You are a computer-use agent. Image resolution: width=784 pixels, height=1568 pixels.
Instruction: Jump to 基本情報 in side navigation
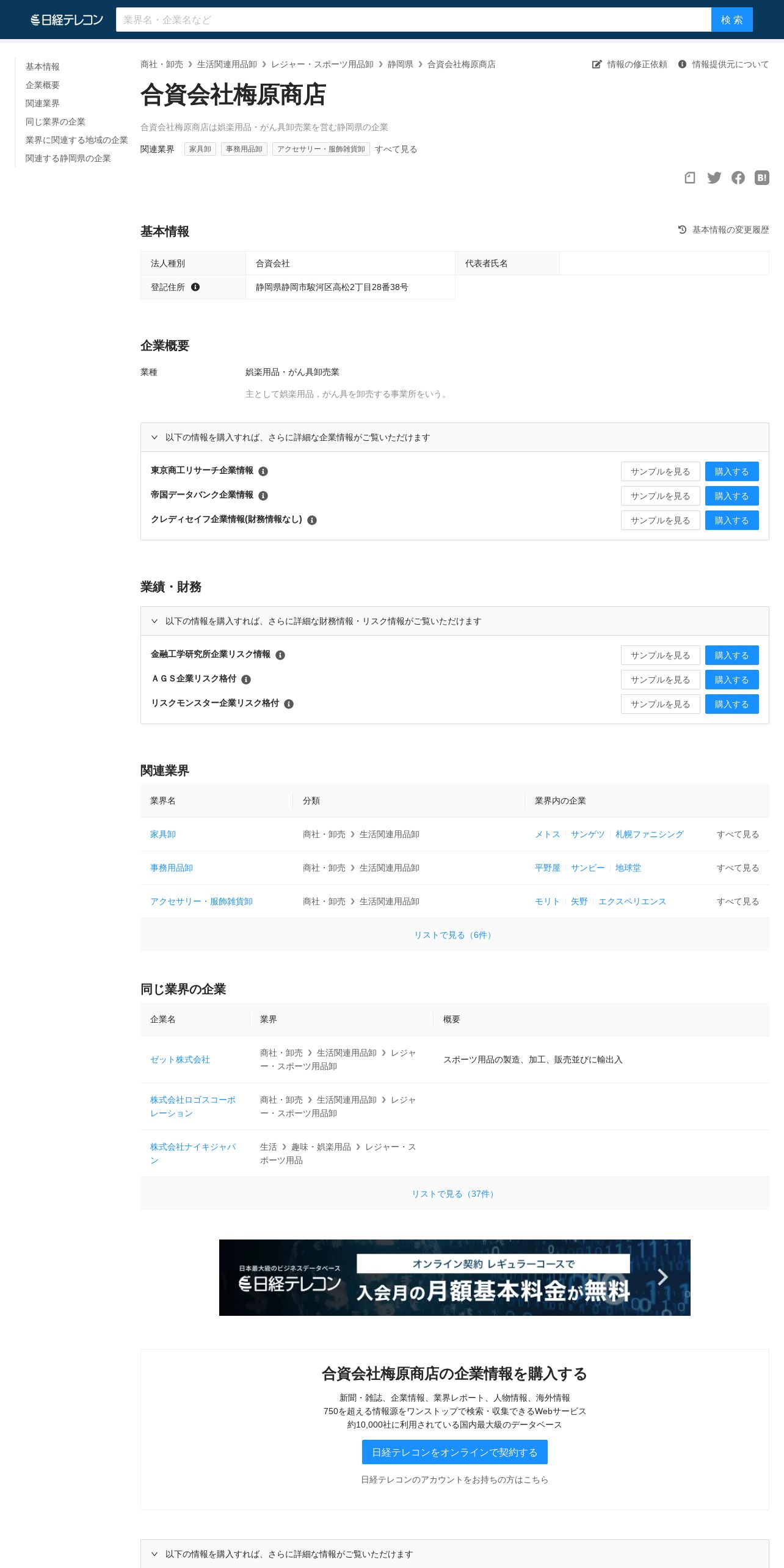pos(43,67)
